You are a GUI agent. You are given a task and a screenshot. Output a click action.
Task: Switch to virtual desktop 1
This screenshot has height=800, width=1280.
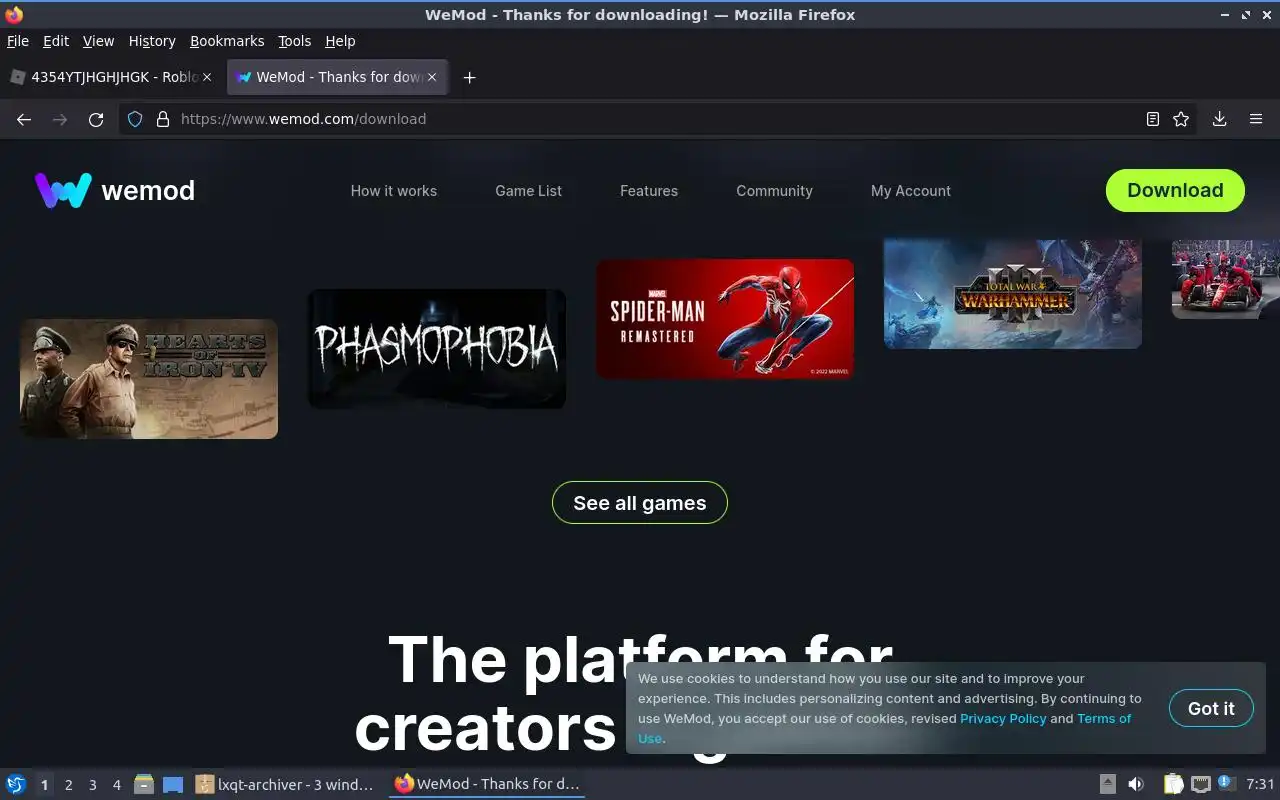pyautogui.click(x=44, y=785)
